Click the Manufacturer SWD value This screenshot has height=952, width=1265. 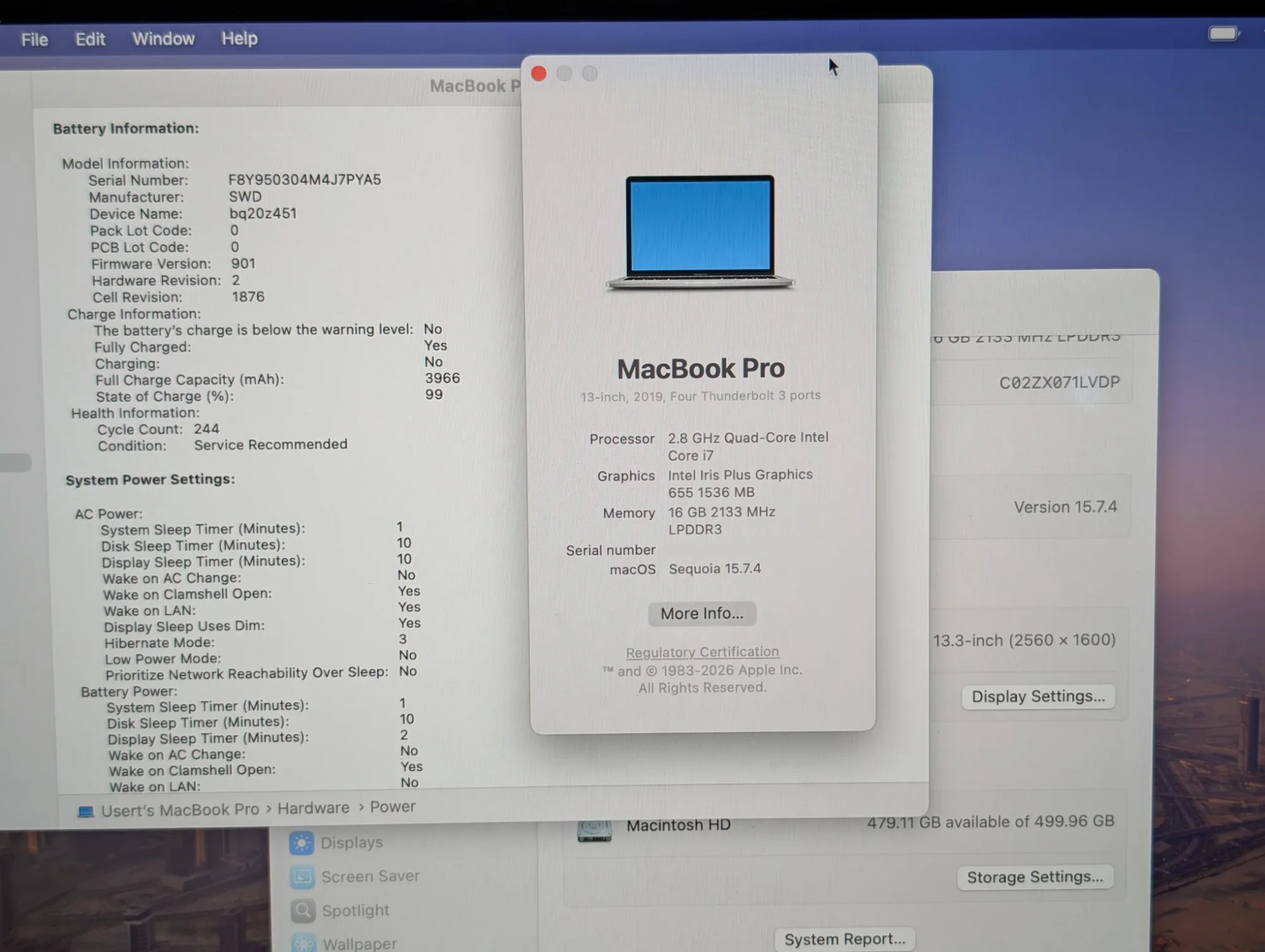(x=245, y=197)
